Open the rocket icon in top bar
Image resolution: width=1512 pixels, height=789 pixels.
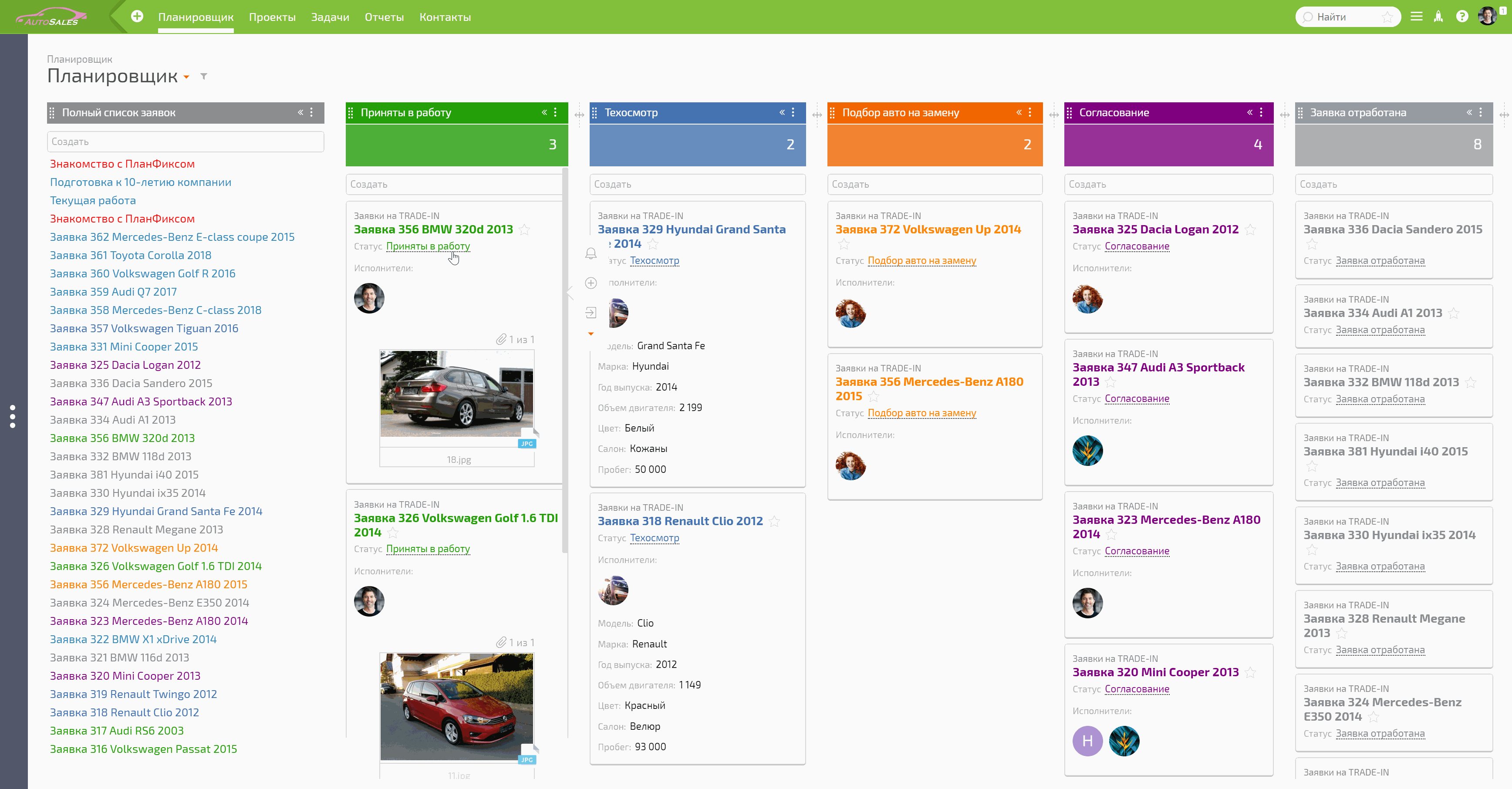[x=1438, y=17]
